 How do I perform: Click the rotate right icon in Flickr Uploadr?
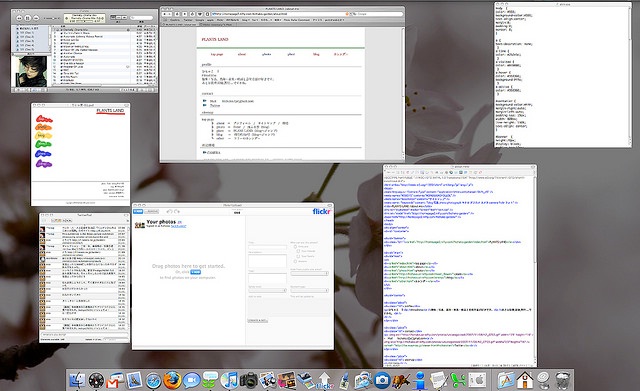(x=177, y=211)
